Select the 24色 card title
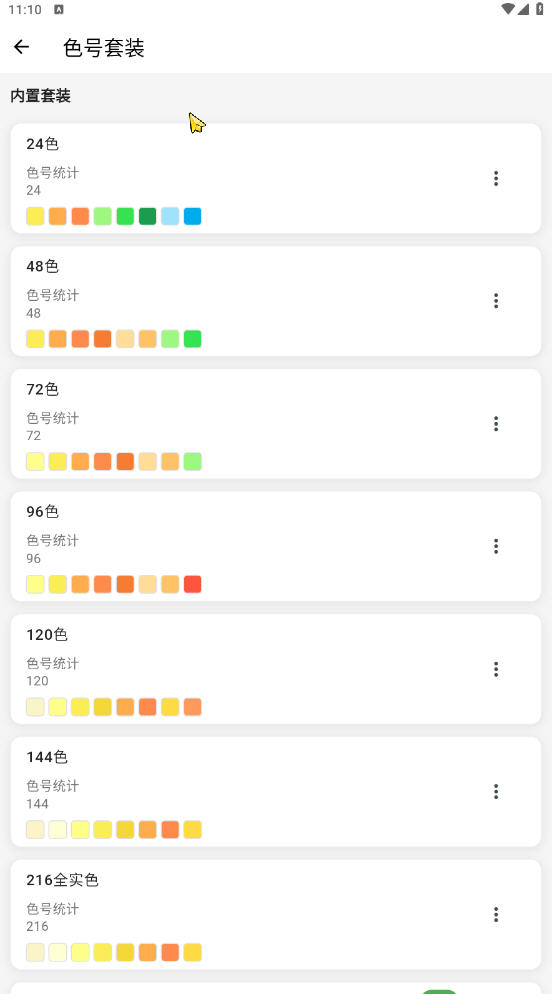552x994 pixels. (42, 144)
